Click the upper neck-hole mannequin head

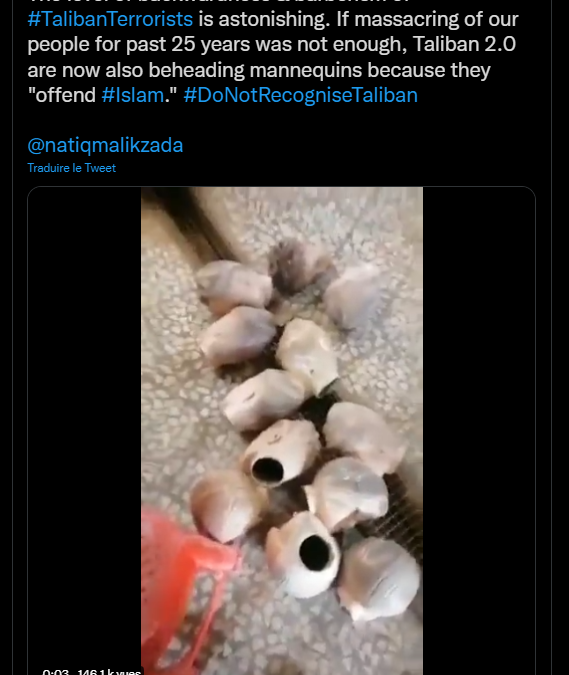[282, 452]
